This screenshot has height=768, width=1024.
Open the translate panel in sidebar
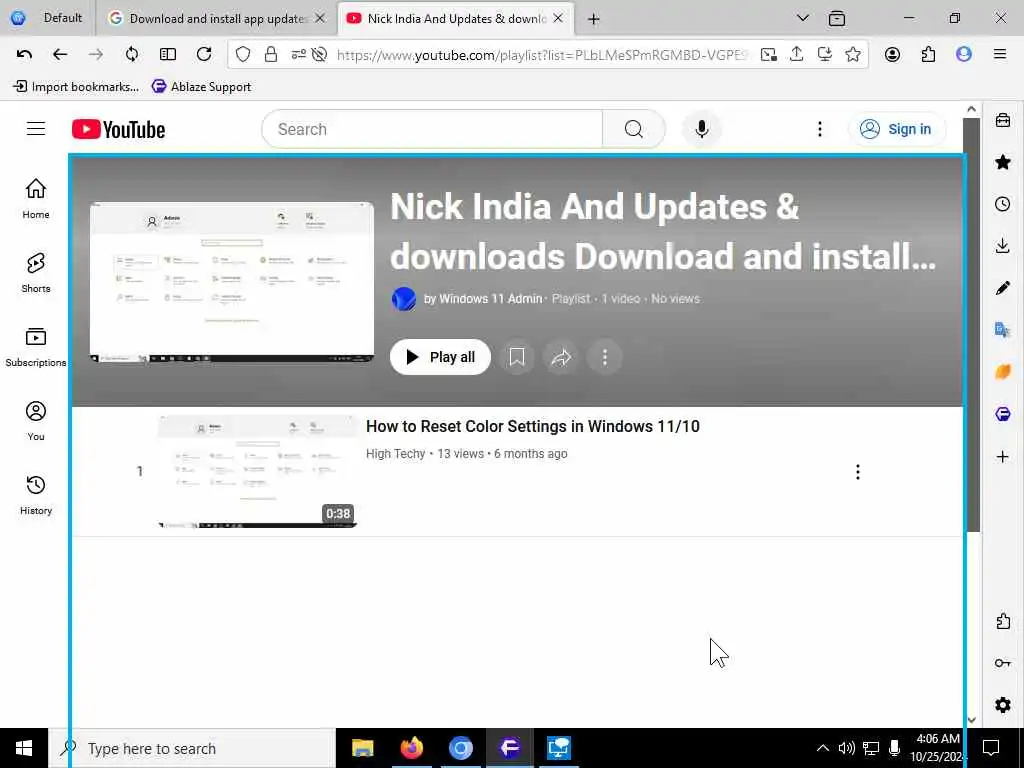pyautogui.click(x=1002, y=330)
